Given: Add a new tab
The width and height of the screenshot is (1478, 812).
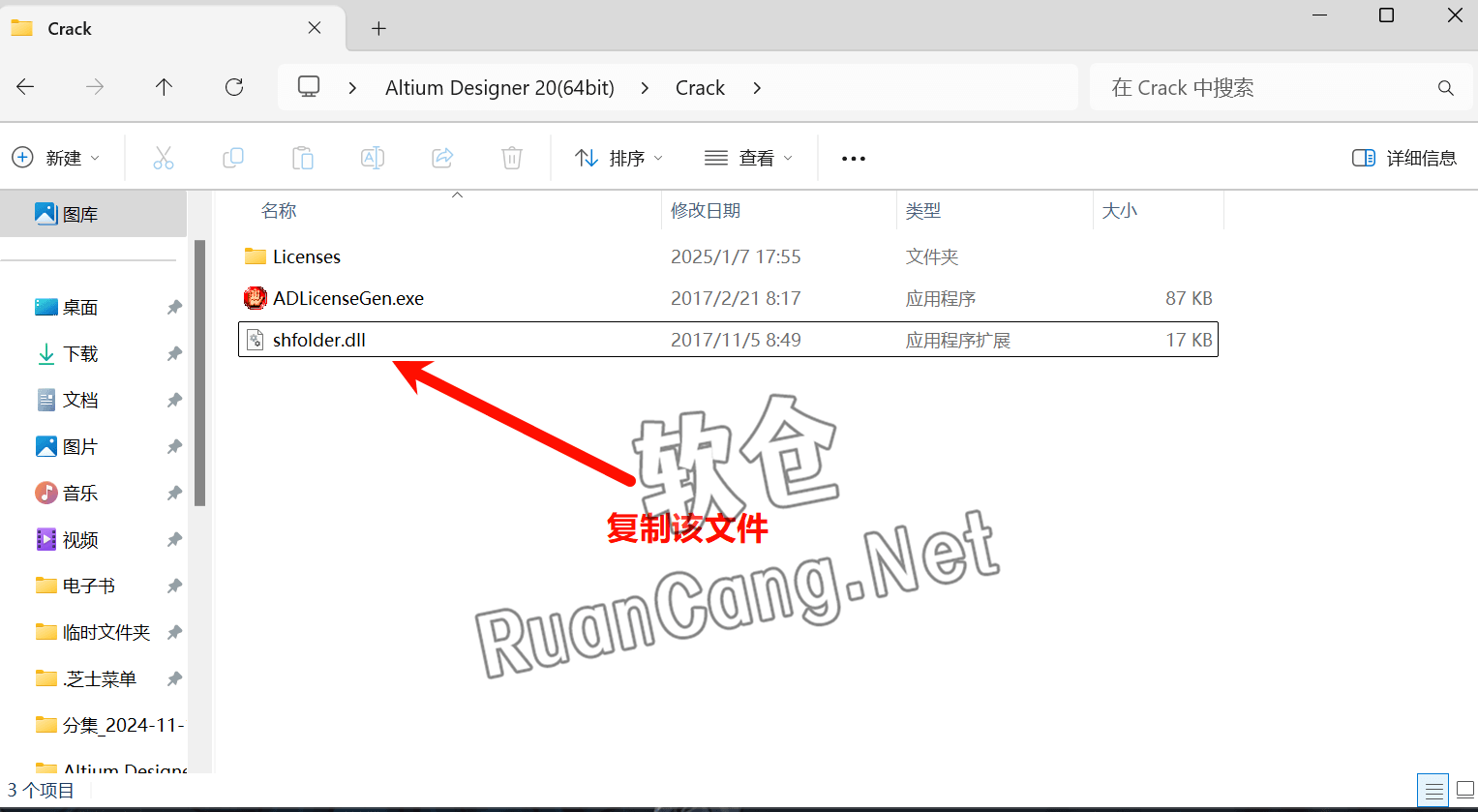Looking at the screenshot, I should (378, 29).
